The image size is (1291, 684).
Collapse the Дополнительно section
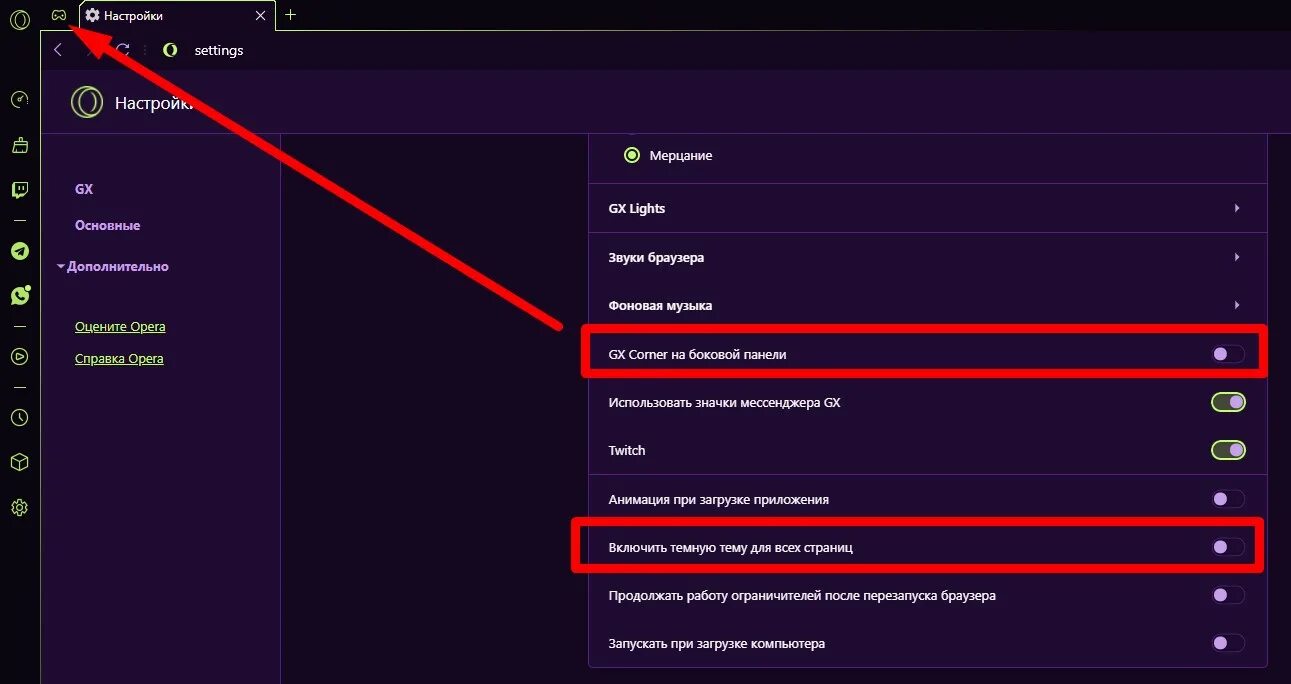[113, 267]
